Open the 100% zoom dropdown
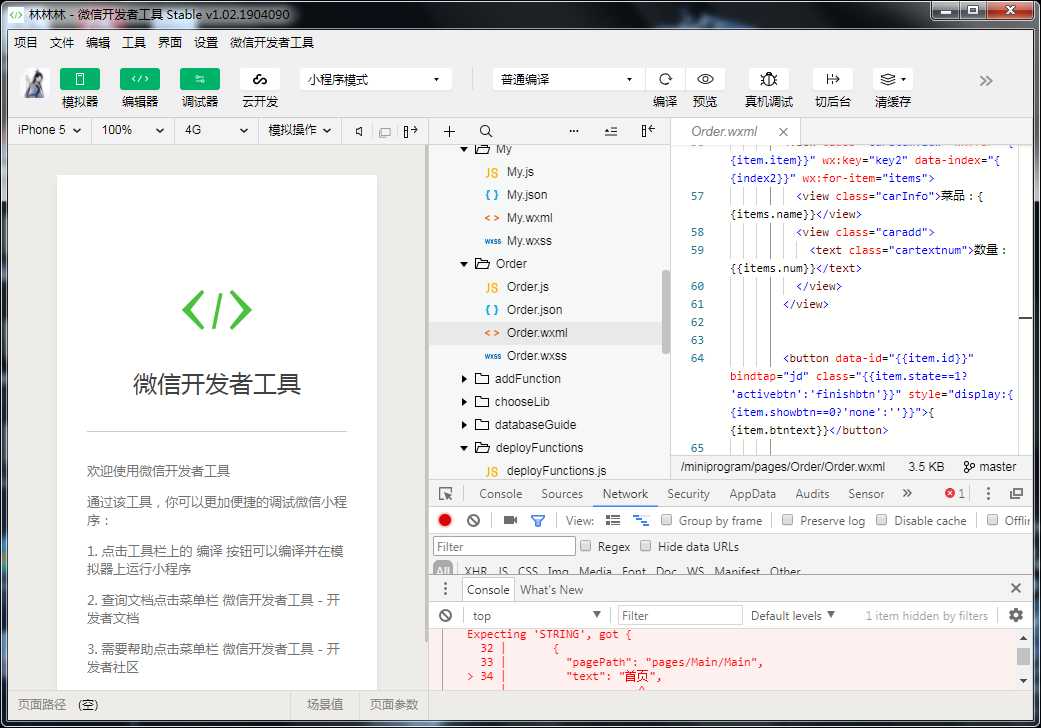 pos(132,130)
